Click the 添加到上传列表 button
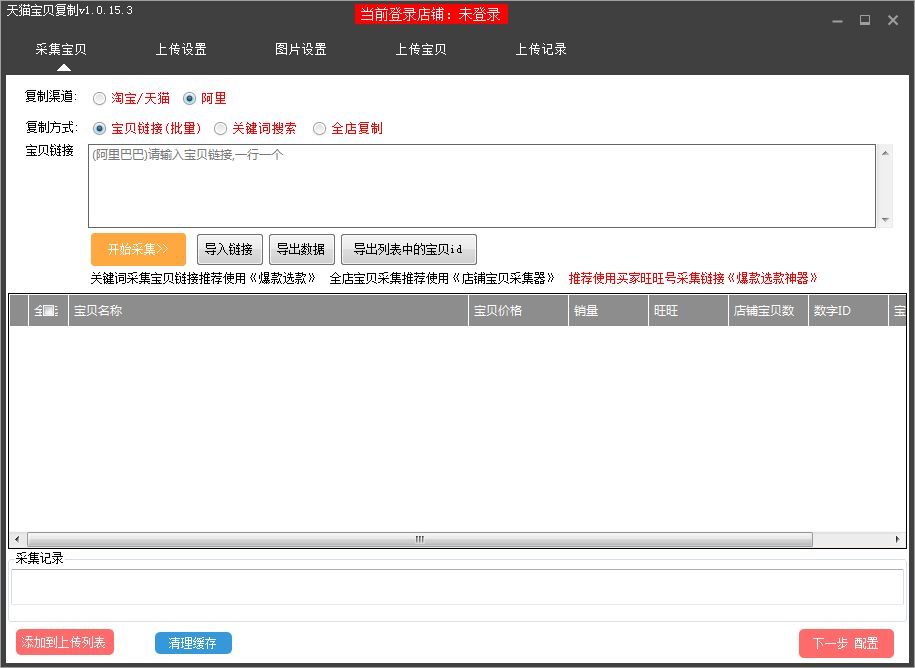The image size is (915, 668). [64, 642]
